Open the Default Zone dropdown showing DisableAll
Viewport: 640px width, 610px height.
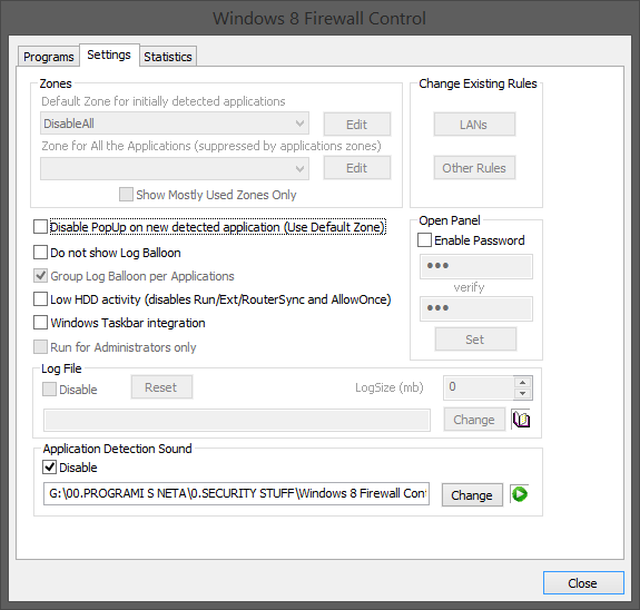point(175,124)
